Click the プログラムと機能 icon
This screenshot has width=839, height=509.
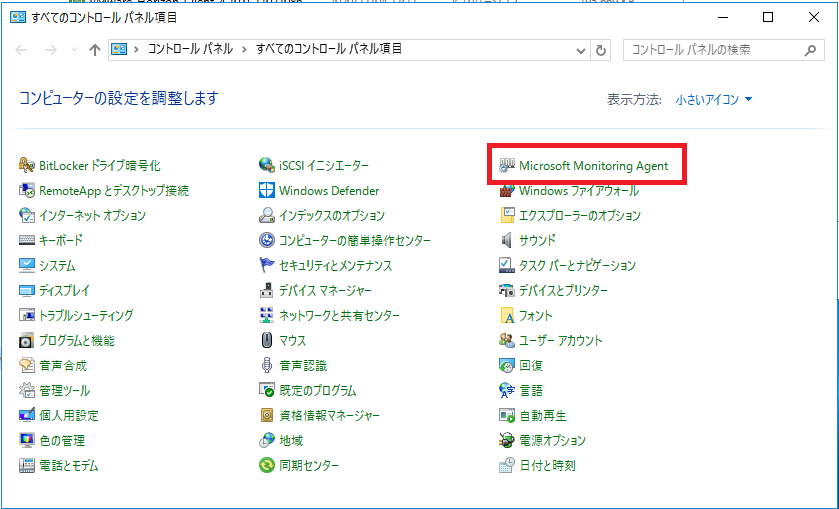26,340
